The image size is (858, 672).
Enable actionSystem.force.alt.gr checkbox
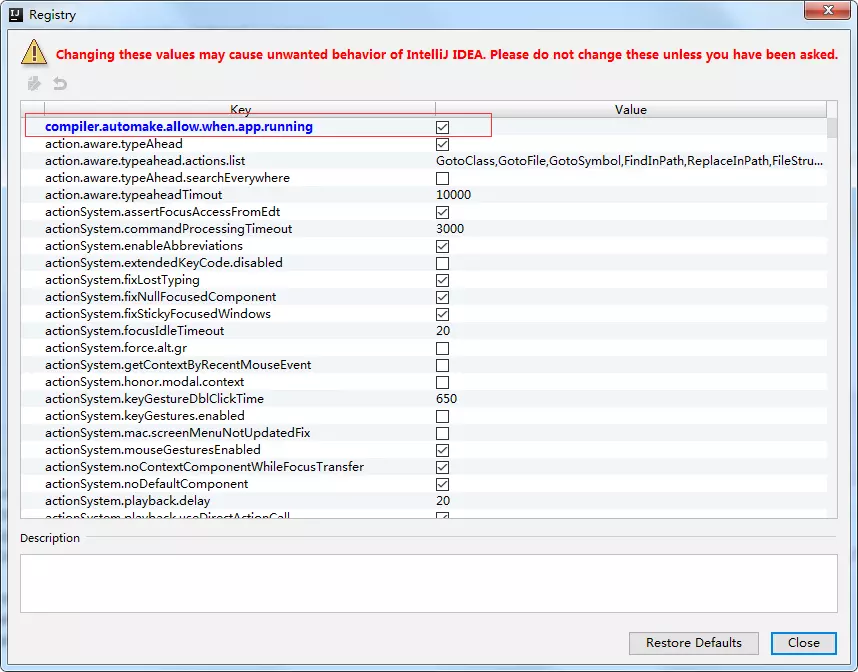(442, 348)
